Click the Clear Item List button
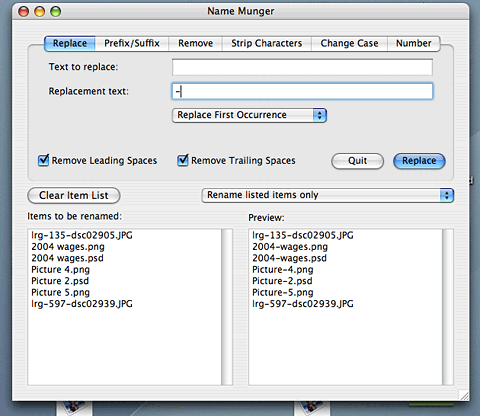The width and height of the screenshot is (480, 416). pos(74,195)
